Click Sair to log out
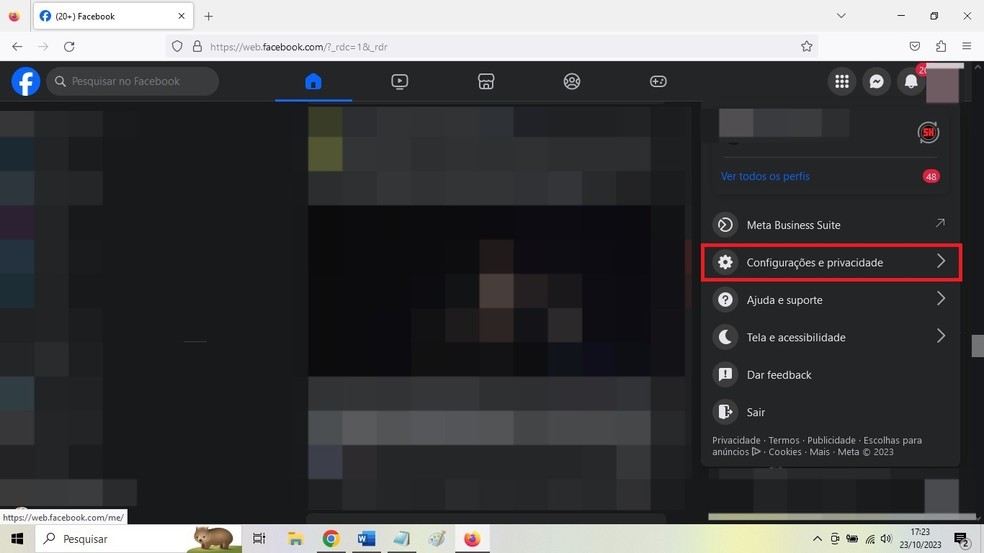The image size is (984, 553). (x=830, y=412)
